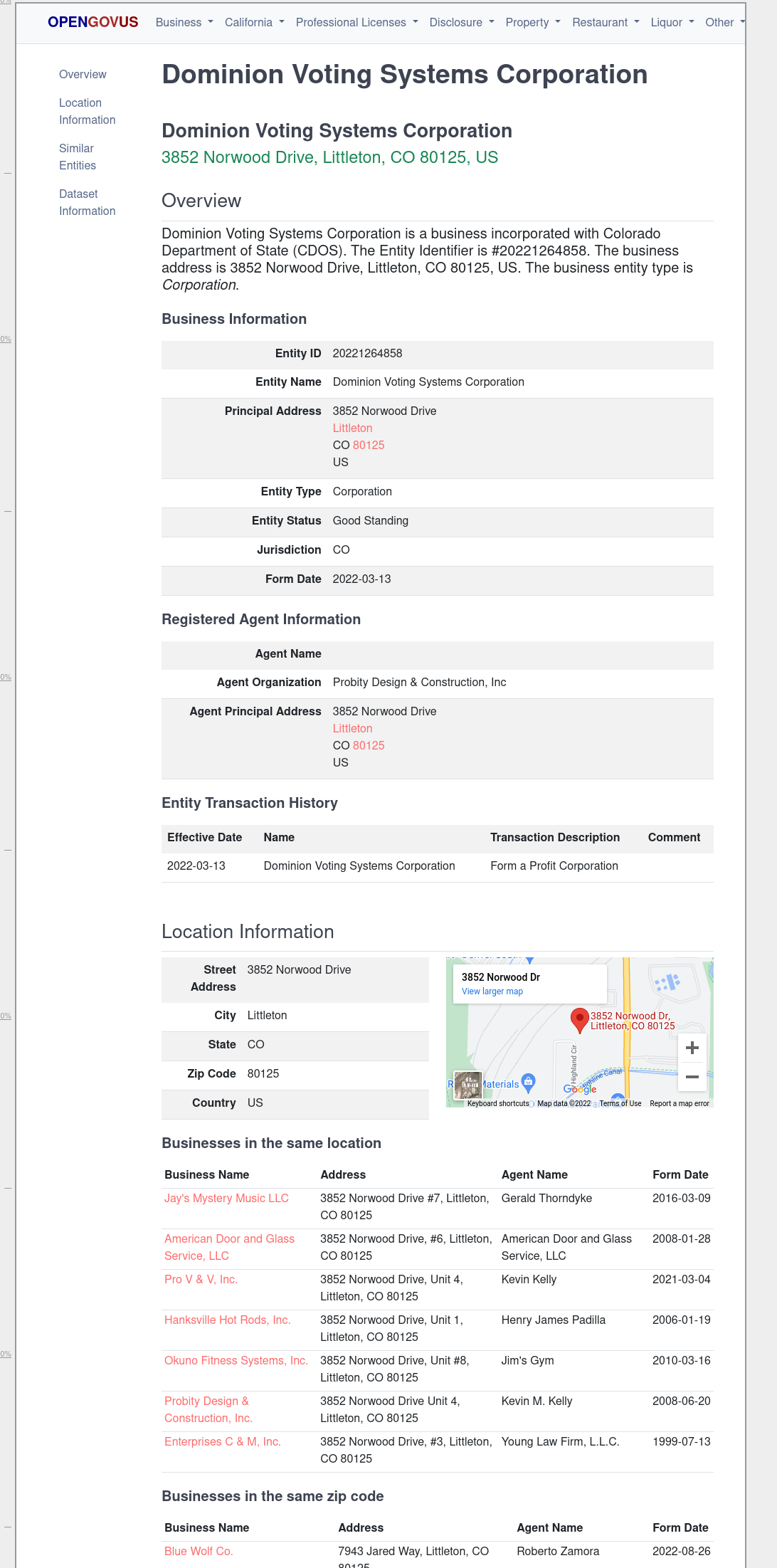The height and width of the screenshot is (1568, 777).
Task: Go to OPENGOVUS home page logo
Action: [x=93, y=22]
